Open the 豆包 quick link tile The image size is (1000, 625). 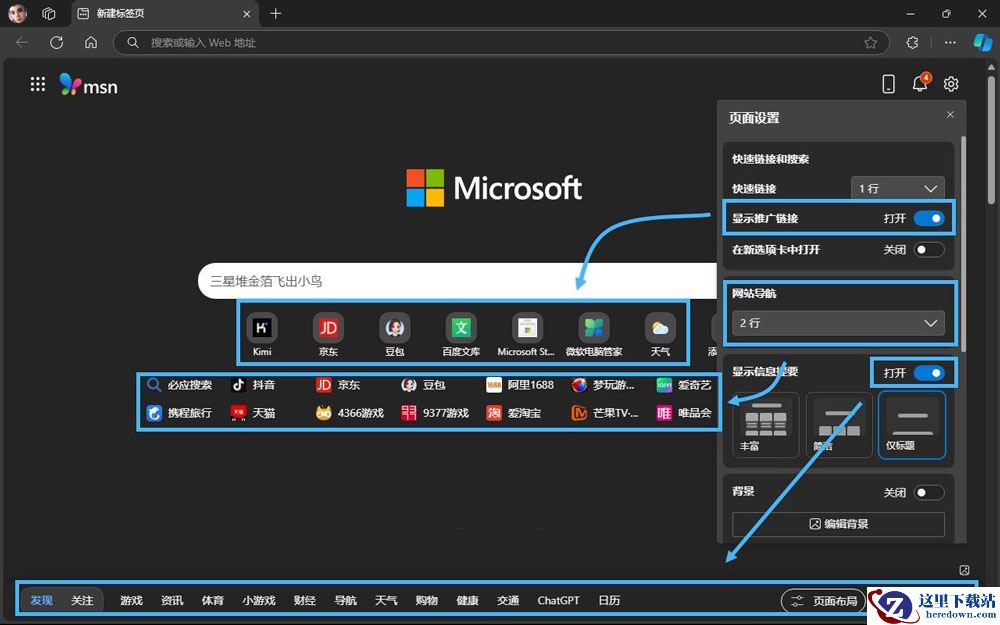point(395,334)
